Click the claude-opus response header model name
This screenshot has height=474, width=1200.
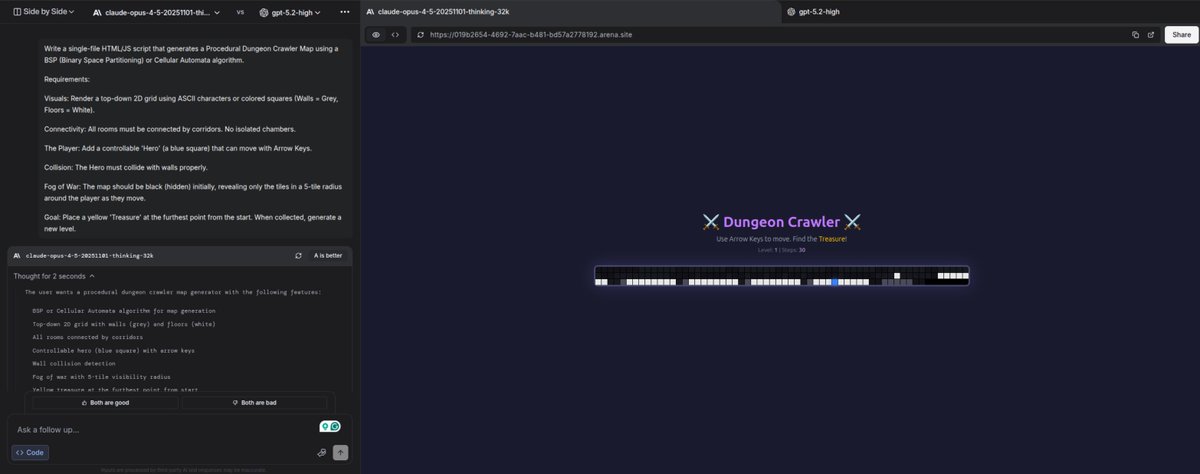tap(89, 255)
